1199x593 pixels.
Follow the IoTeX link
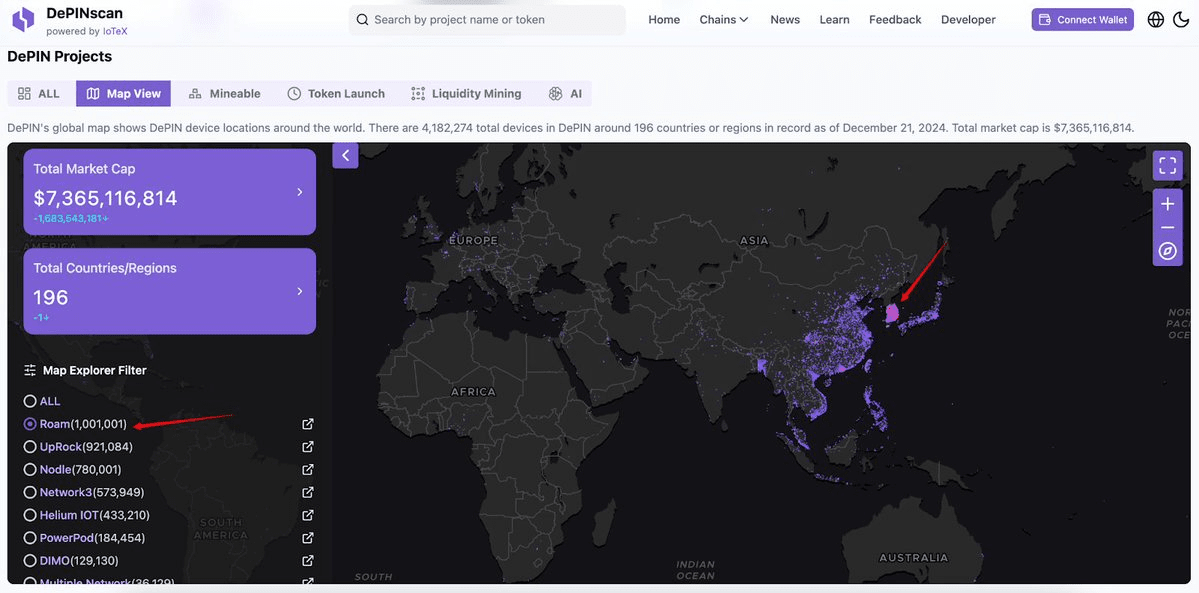115,31
